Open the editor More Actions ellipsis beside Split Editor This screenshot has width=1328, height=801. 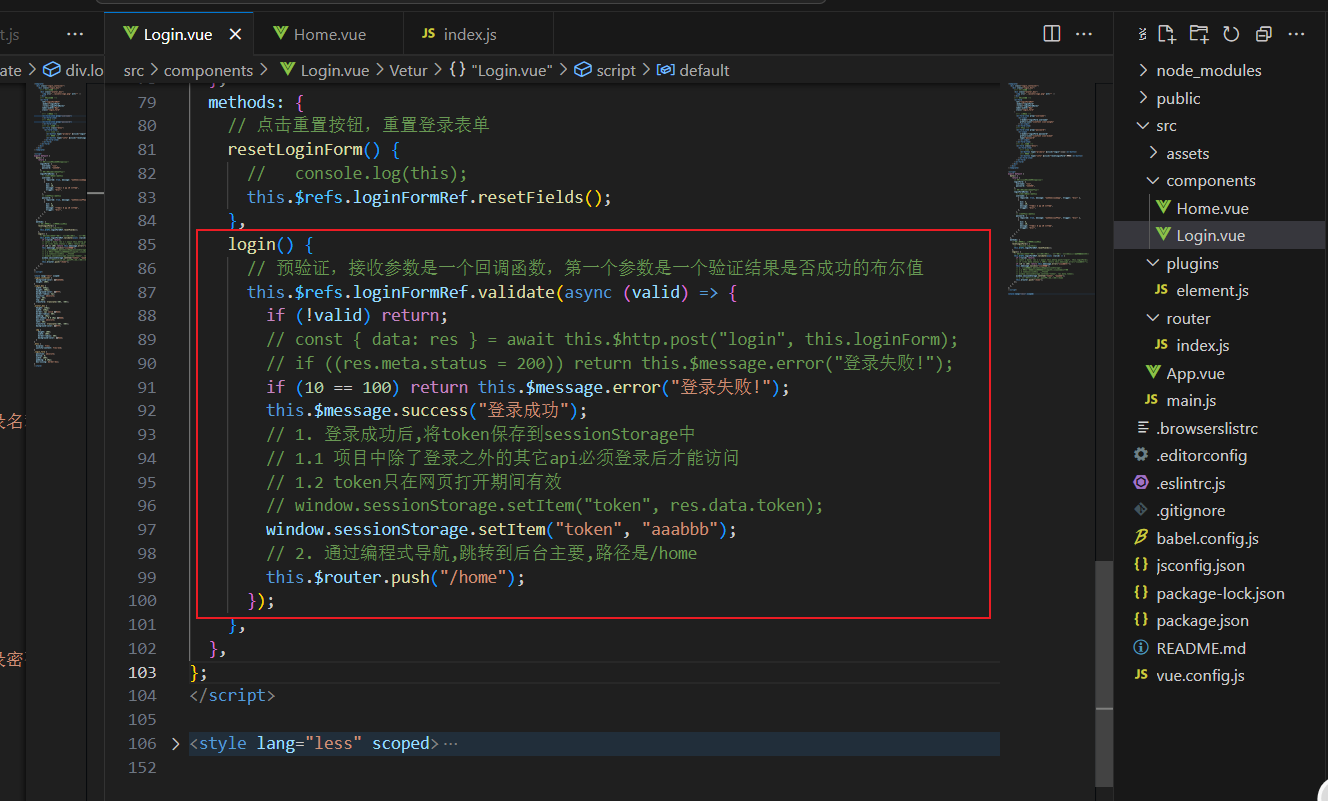1084,34
